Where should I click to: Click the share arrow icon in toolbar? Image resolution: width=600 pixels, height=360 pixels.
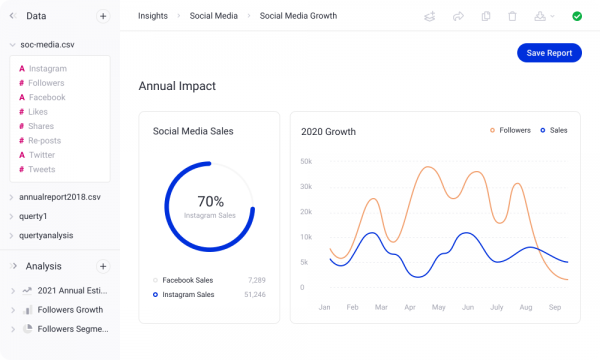[458, 16]
